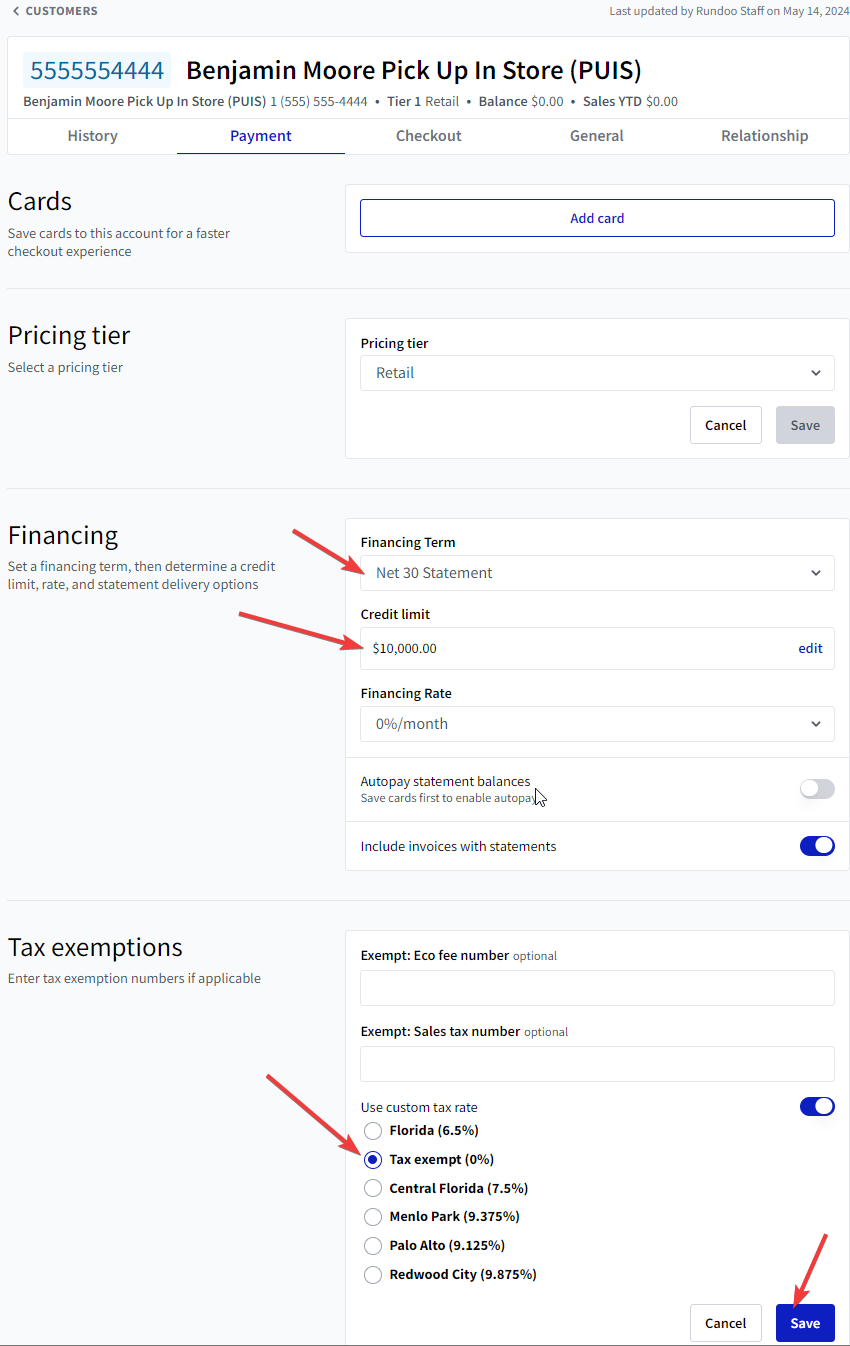
Task: Click the $10,000.00 credit limit field
Action: tap(597, 648)
